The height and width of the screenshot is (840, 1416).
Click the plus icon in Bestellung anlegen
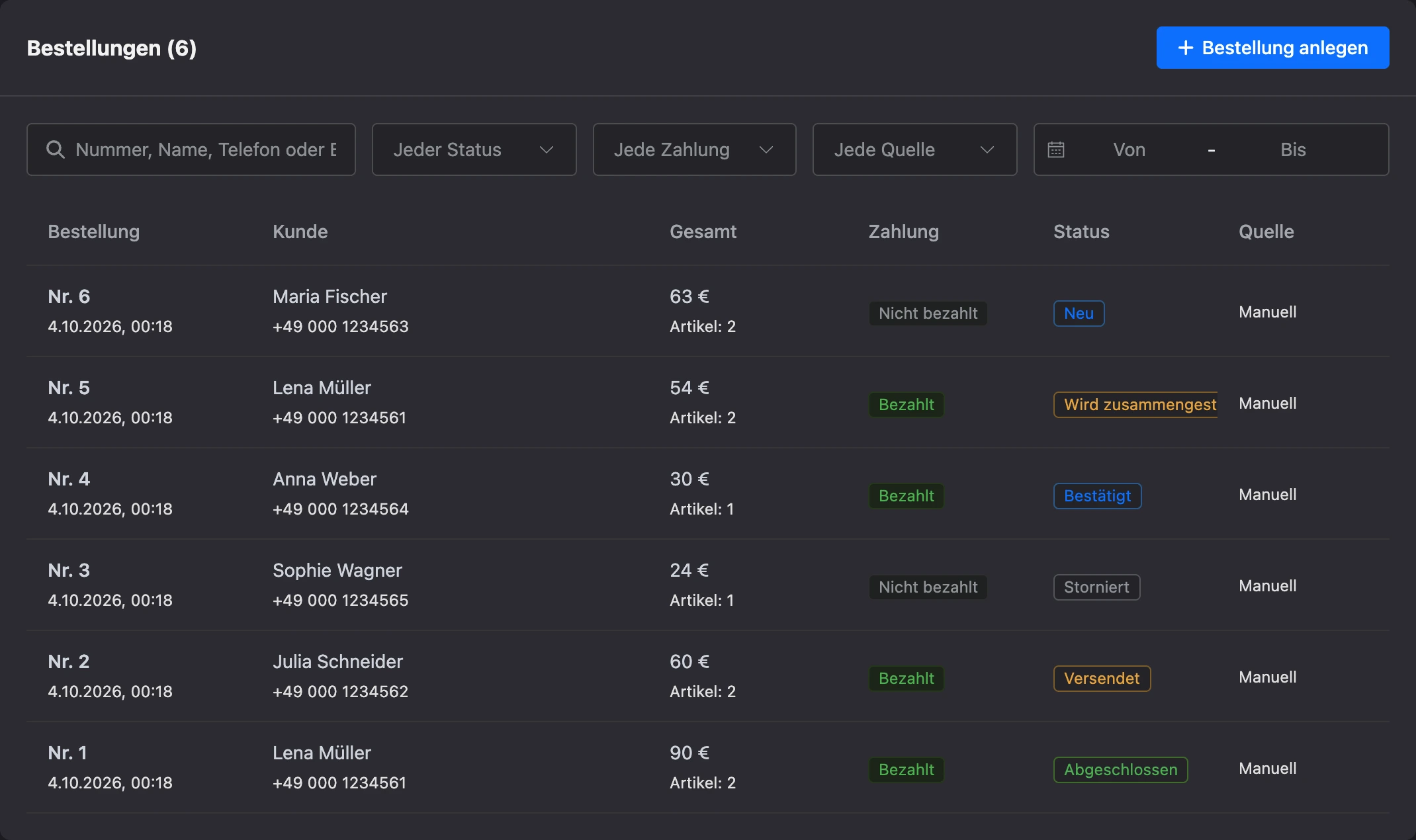click(1186, 48)
